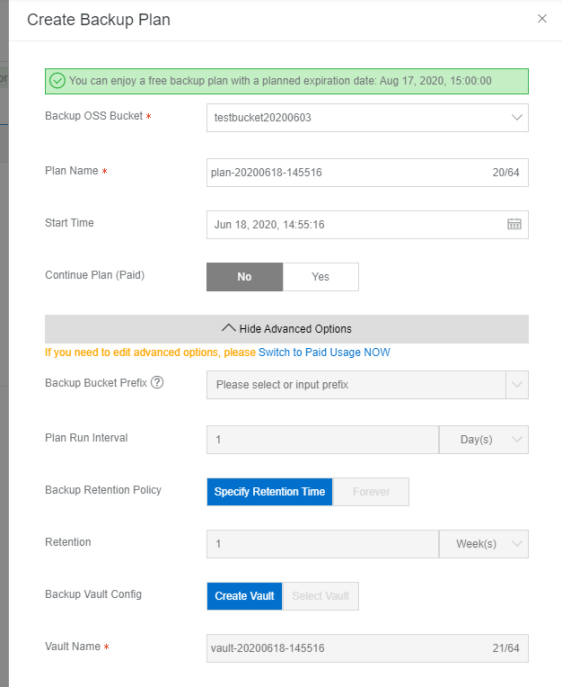The height and width of the screenshot is (693, 562).
Task: Collapse the Hide Advanced Options bar
Action: tap(287, 329)
